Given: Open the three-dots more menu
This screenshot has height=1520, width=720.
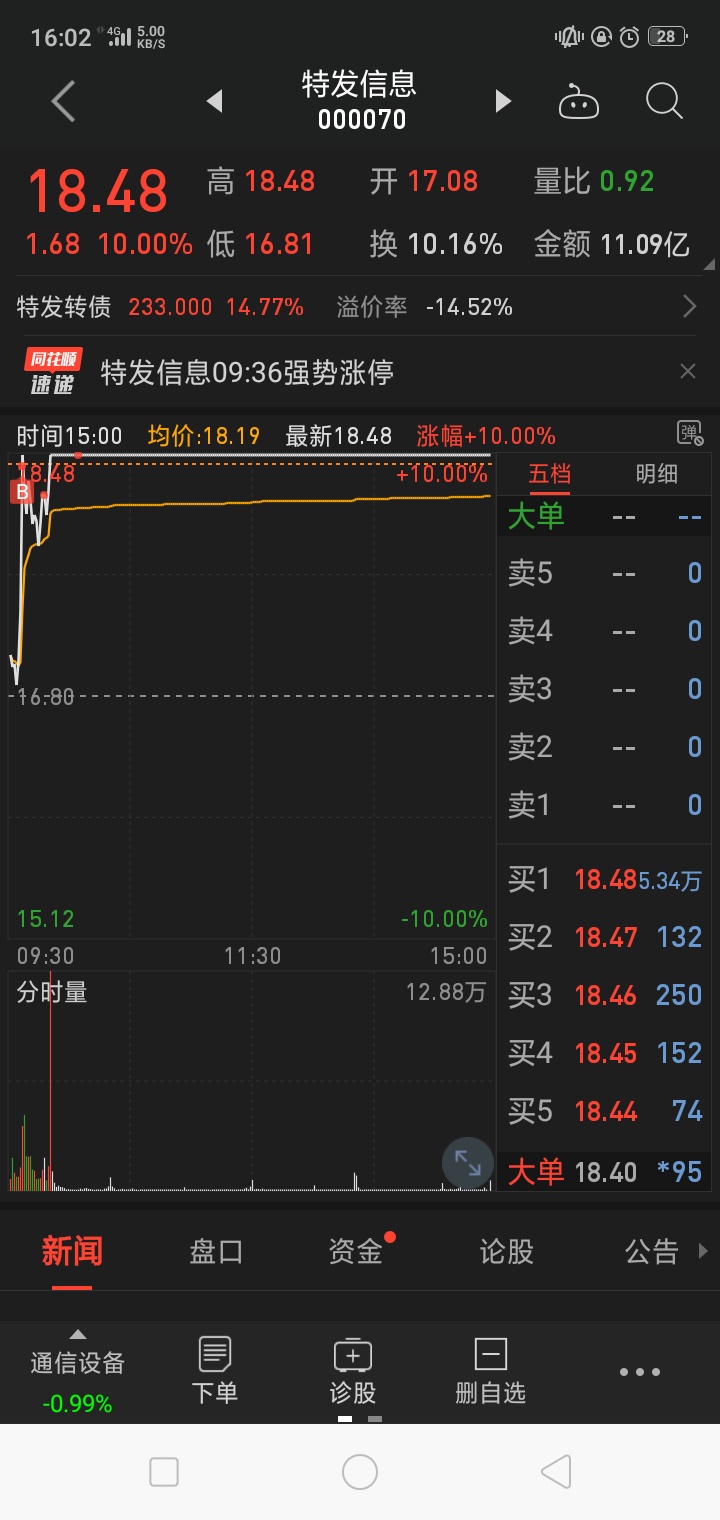Looking at the screenshot, I should [640, 1372].
